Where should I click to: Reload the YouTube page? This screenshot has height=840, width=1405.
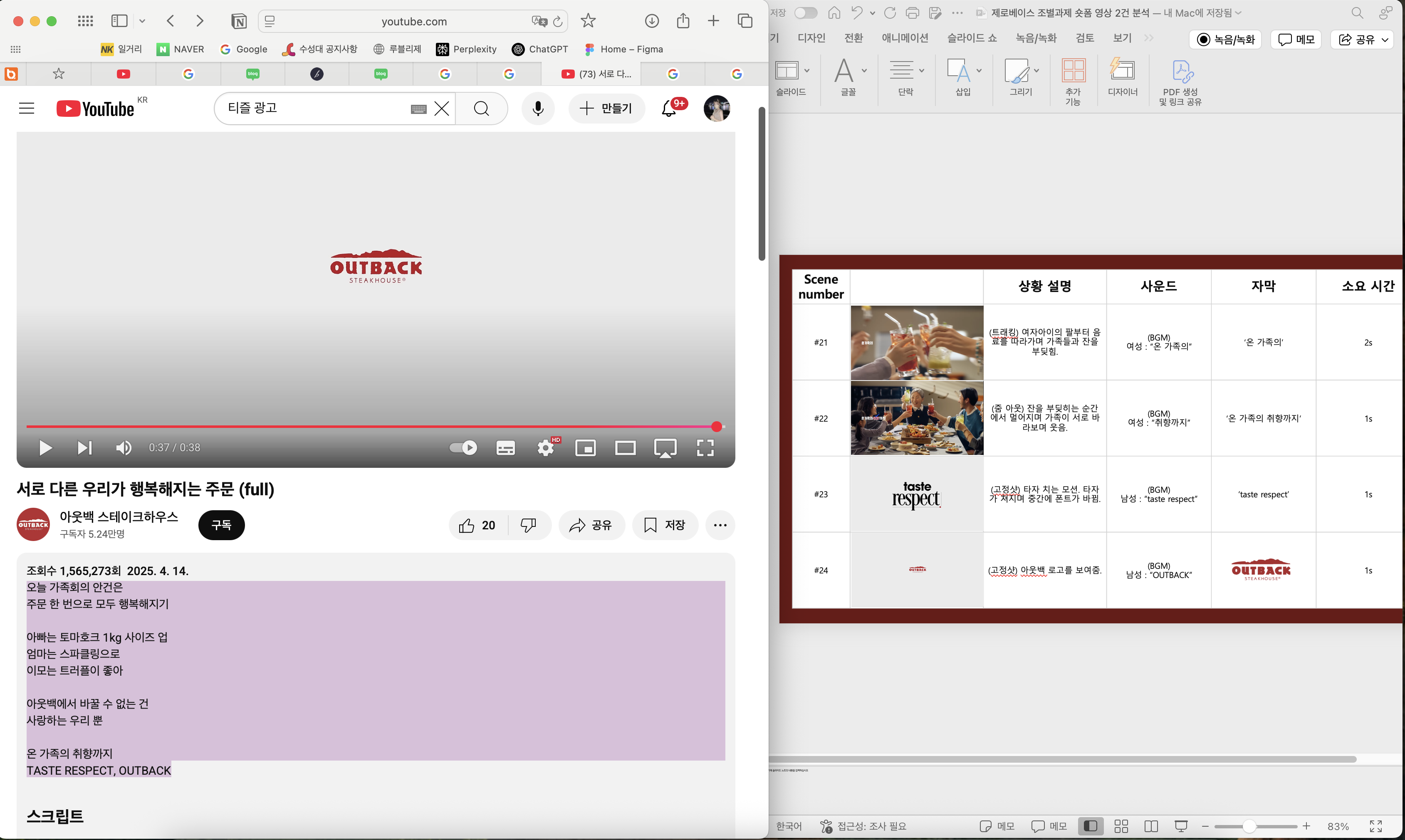558,22
